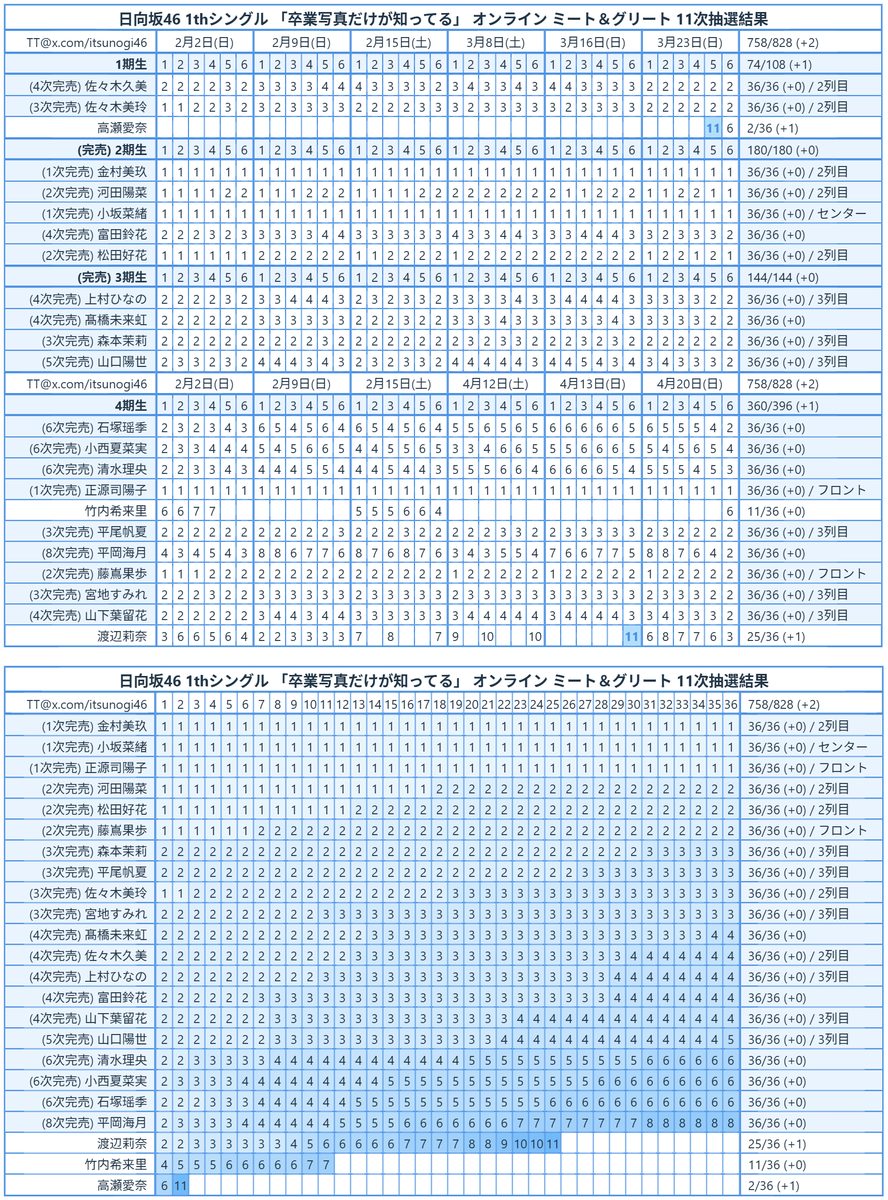Click the '4月20日(日)' date header
Viewport: 888px width, 1200px height.
pos(690,383)
